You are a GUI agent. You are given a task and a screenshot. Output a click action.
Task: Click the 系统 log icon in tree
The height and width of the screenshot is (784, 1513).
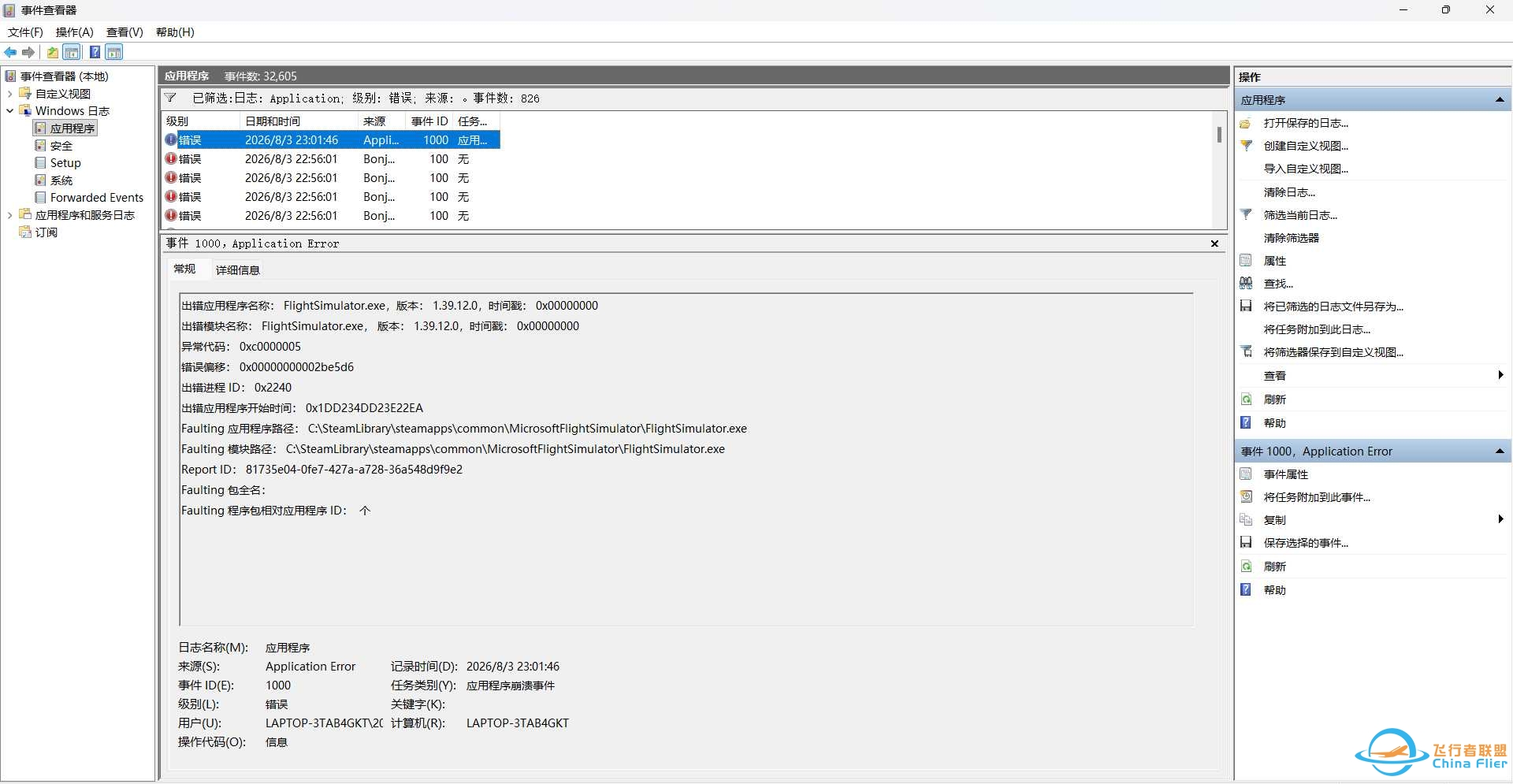coord(40,180)
